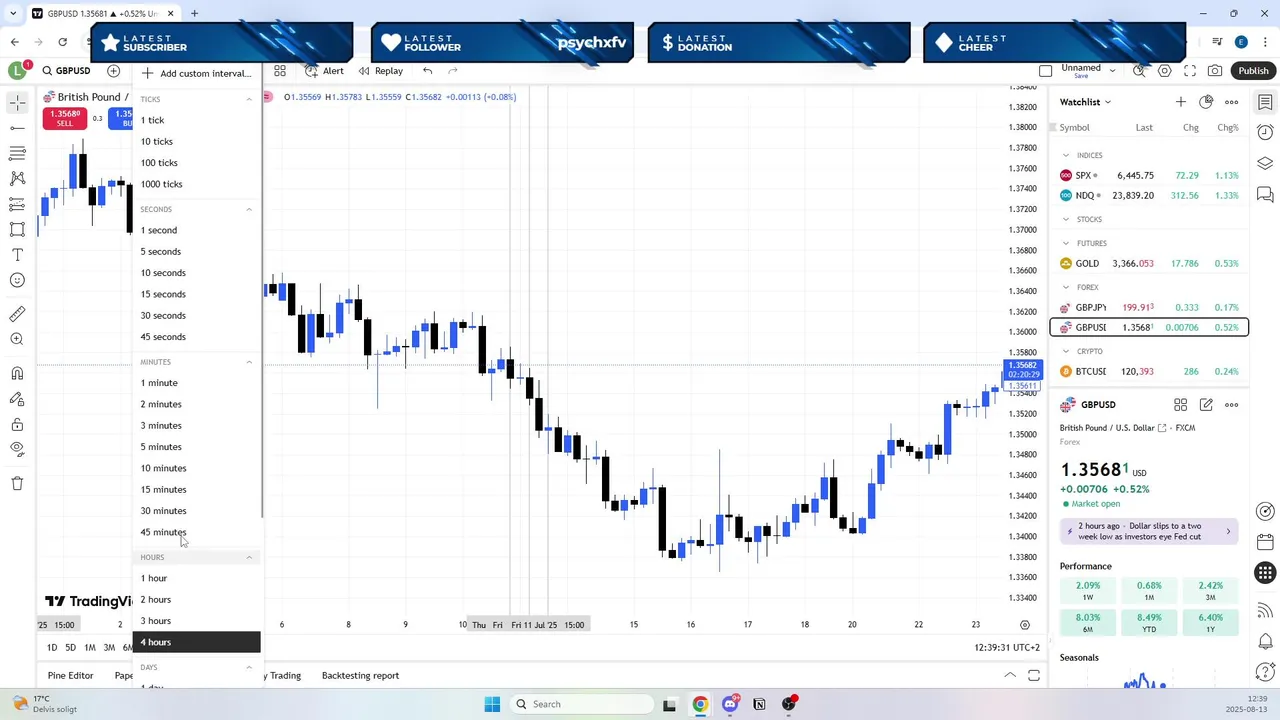The image size is (1280, 720).
Task: Open layout setup square icon
Action: (x=1045, y=71)
